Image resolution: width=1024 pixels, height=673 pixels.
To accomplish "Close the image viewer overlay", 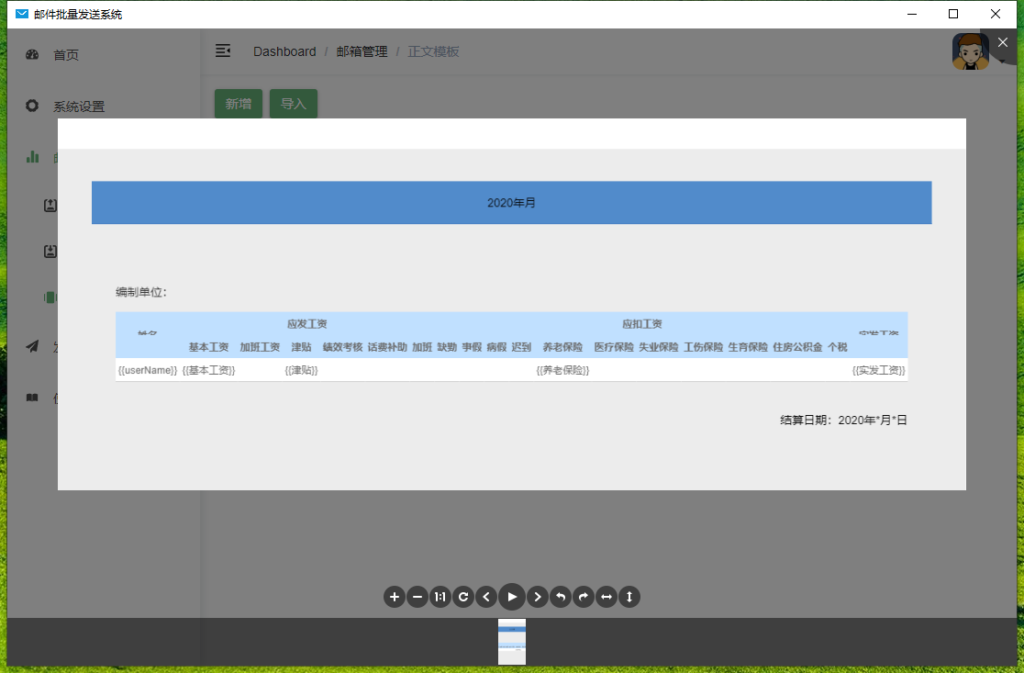I will coord(1003,42).
